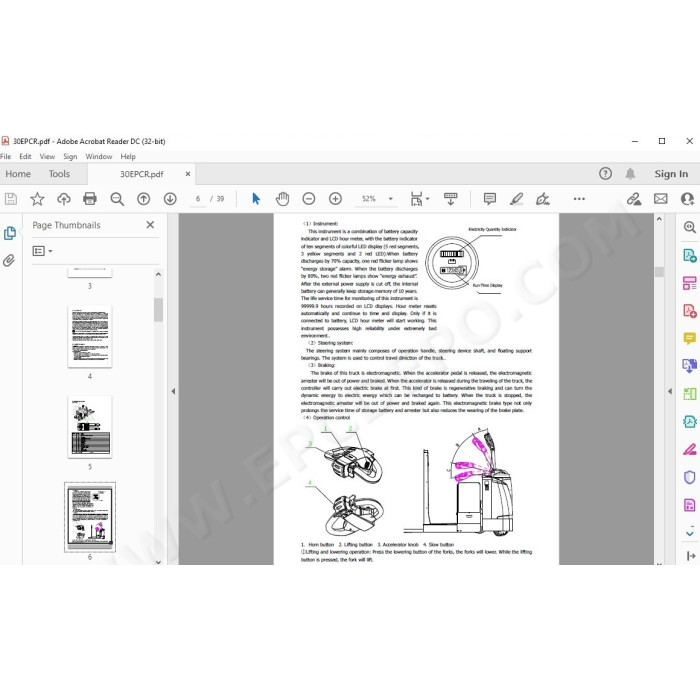Zoom out with minus icon
The image size is (700, 700).
click(308, 199)
